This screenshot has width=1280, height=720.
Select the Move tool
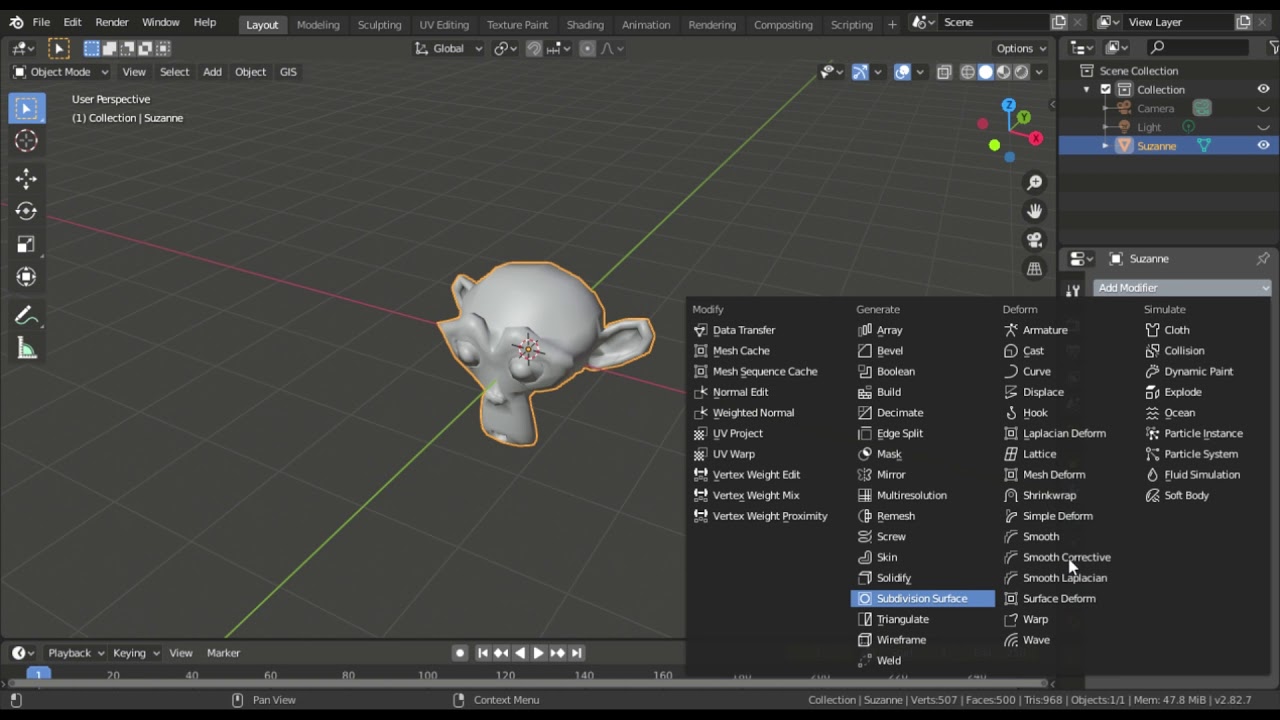click(x=26, y=179)
